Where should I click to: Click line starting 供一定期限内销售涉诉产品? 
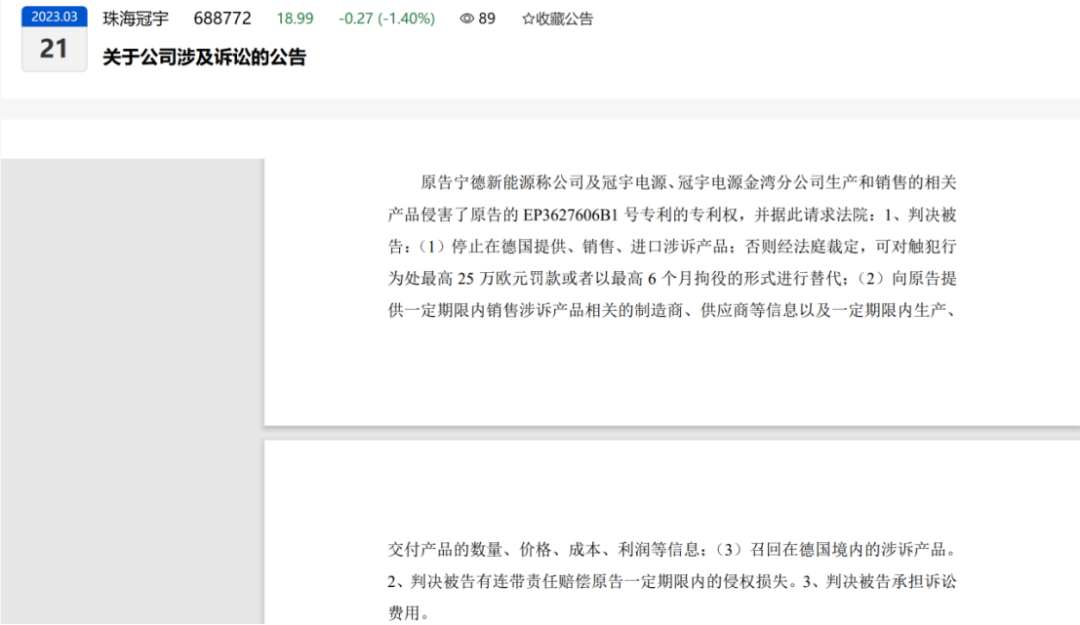(x=672, y=311)
